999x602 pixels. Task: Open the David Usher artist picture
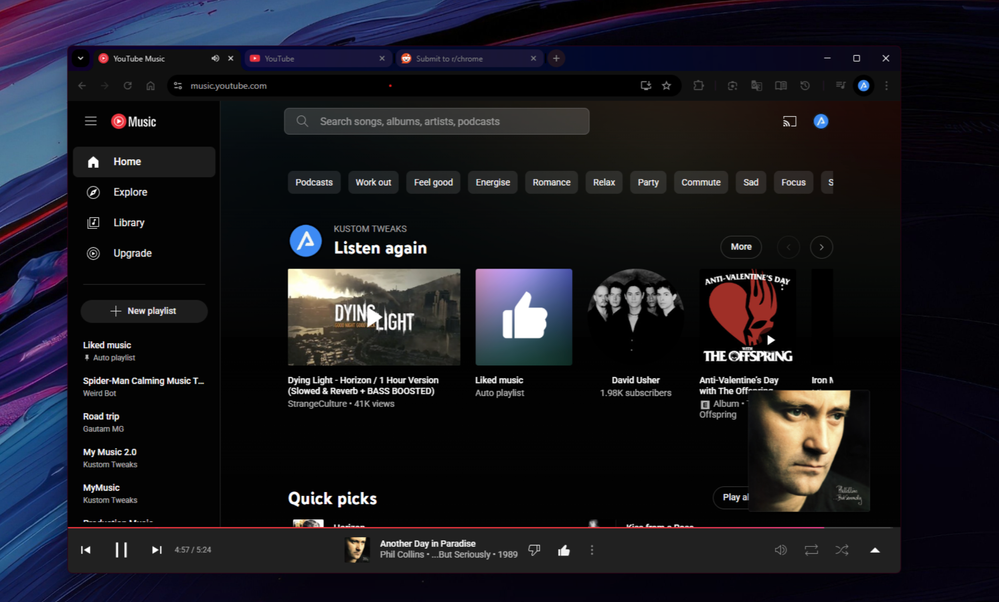pyautogui.click(x=636, y=317)
